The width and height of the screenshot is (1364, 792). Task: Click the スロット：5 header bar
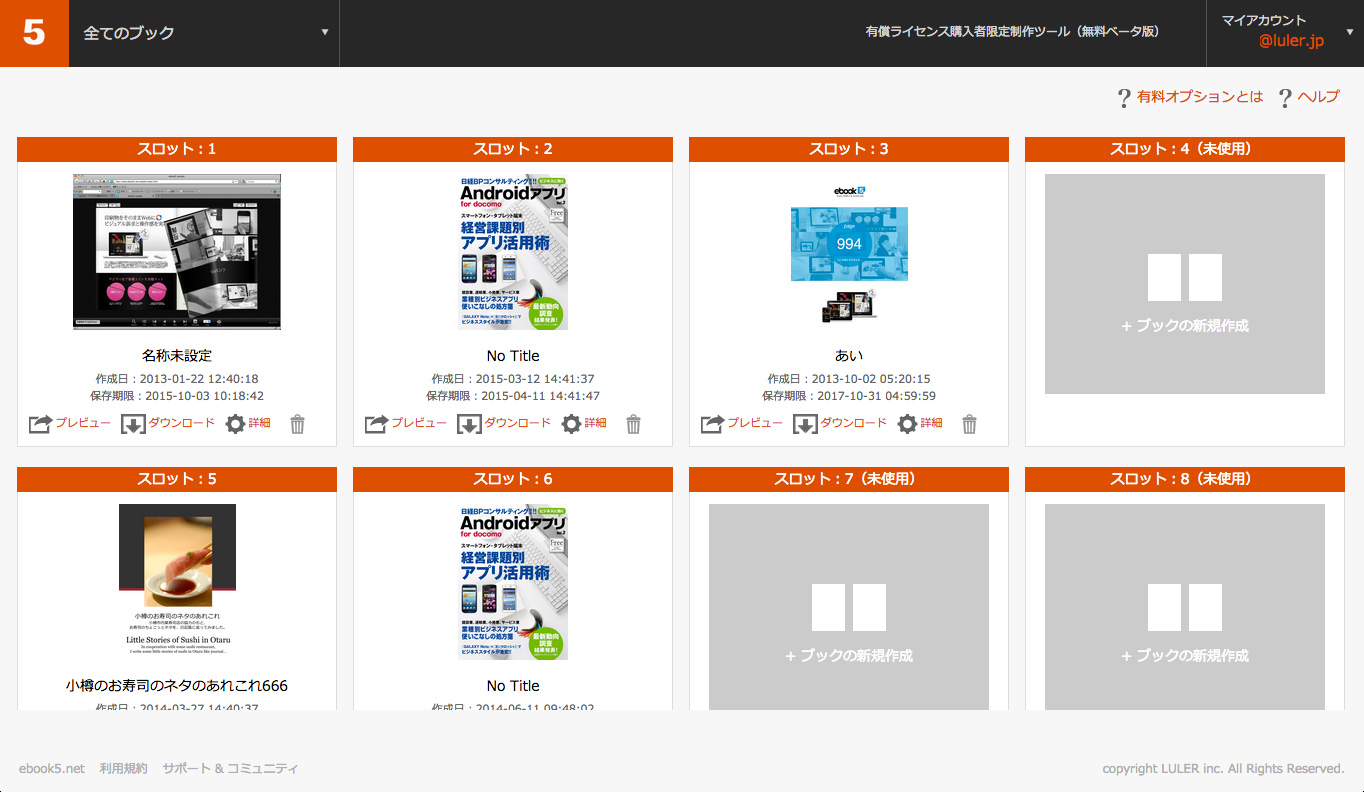click(177, 479)
